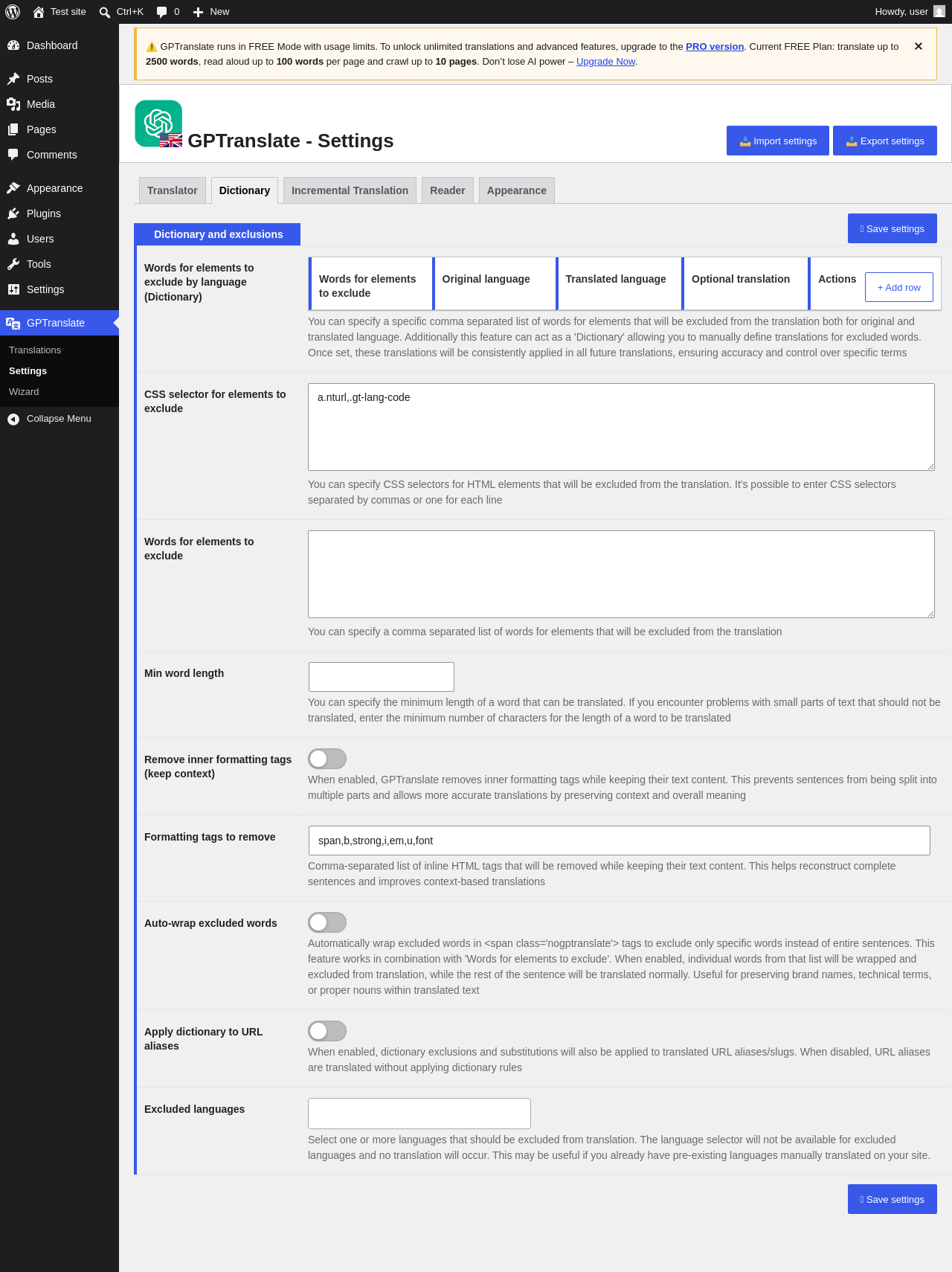Click the plus New icon in admin bar
This screenshot has width=952, height=1272.
click(198, 12)
